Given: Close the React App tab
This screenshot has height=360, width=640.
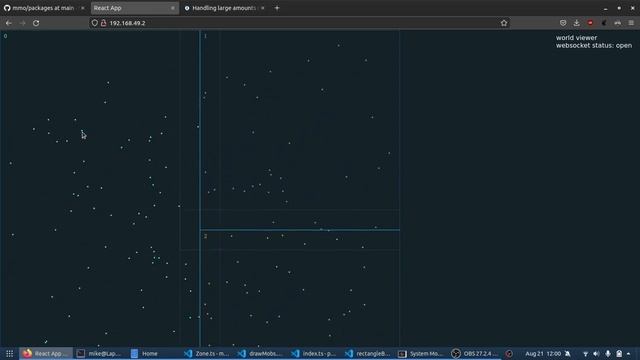Looking at the screenshot, I should (x=173, y=8).
